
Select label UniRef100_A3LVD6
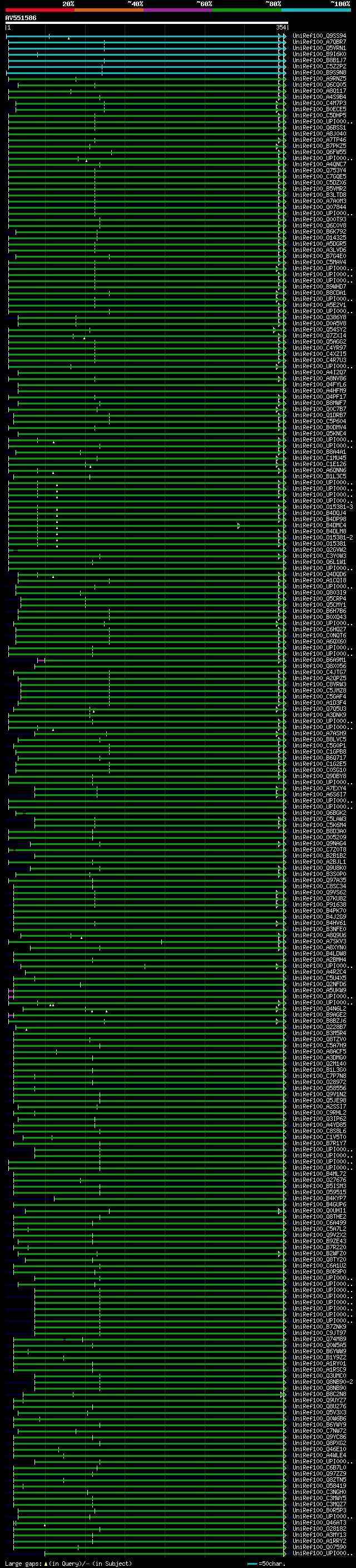[x=319, y=250]
